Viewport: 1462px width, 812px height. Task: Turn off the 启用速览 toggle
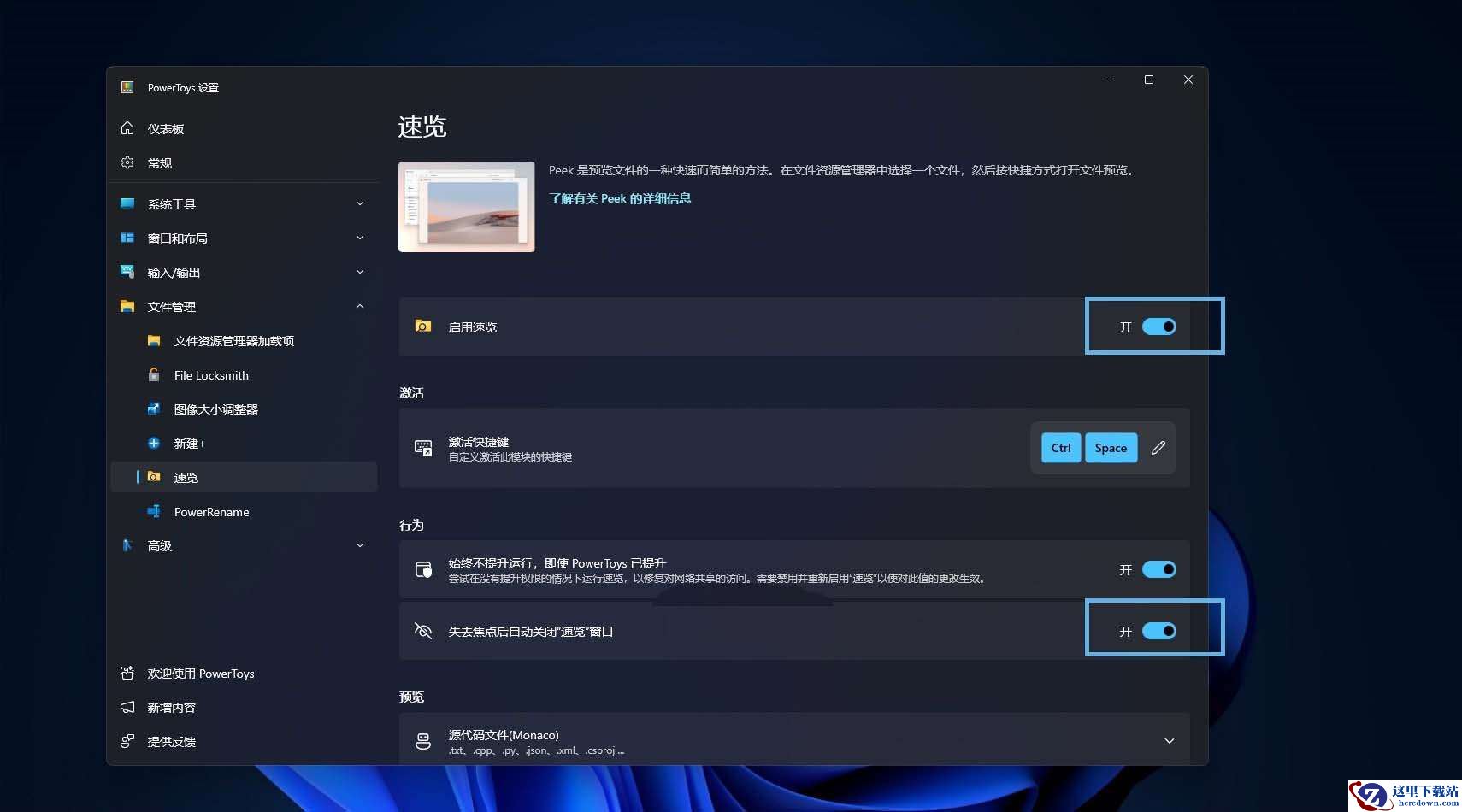[1159, 327]
